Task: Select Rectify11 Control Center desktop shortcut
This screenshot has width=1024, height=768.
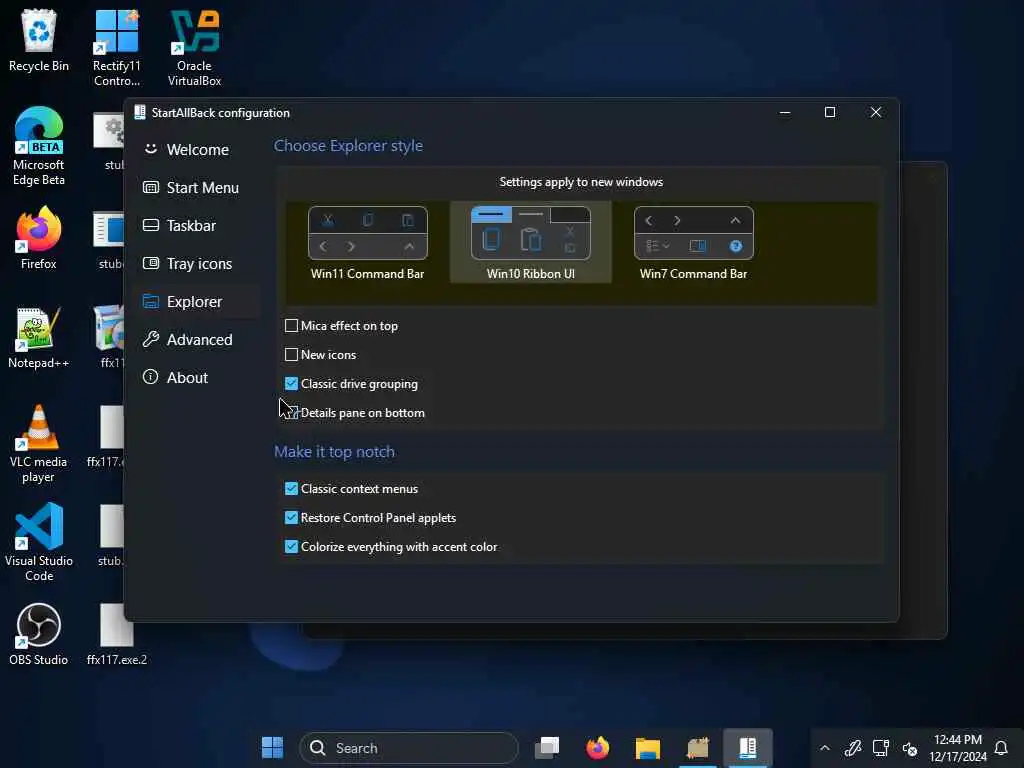Action: (116, 47)
